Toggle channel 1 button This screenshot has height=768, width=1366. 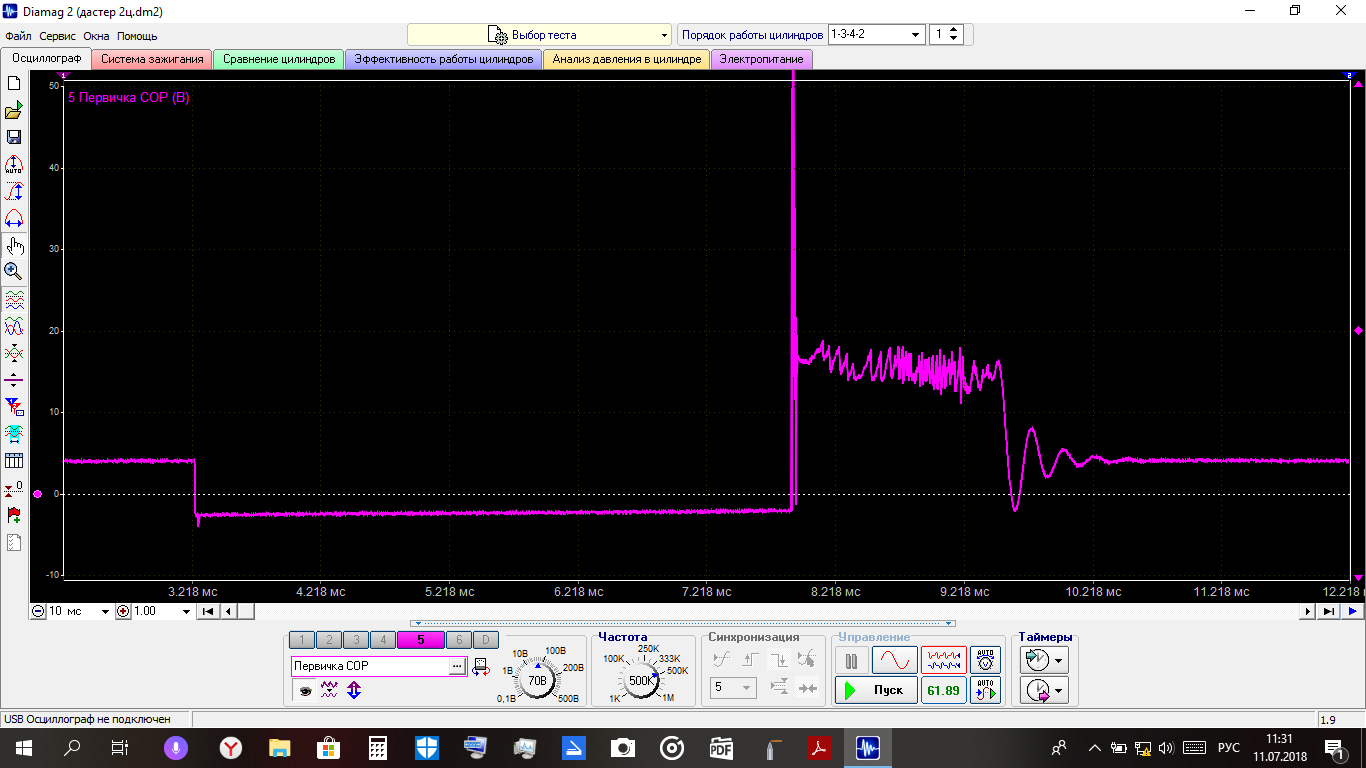[x=302, y=640]
